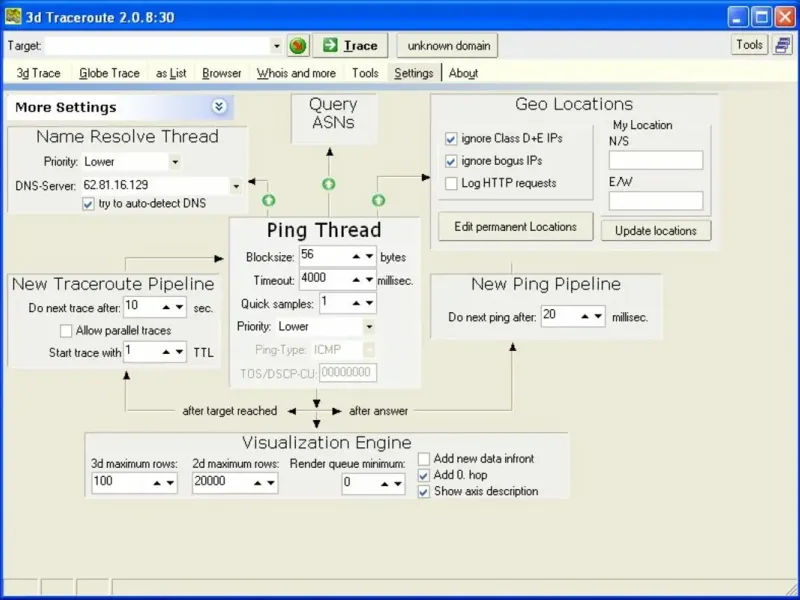Click the N/S location field
Viewport: 800px width, 600px height.
pos(656,160)
